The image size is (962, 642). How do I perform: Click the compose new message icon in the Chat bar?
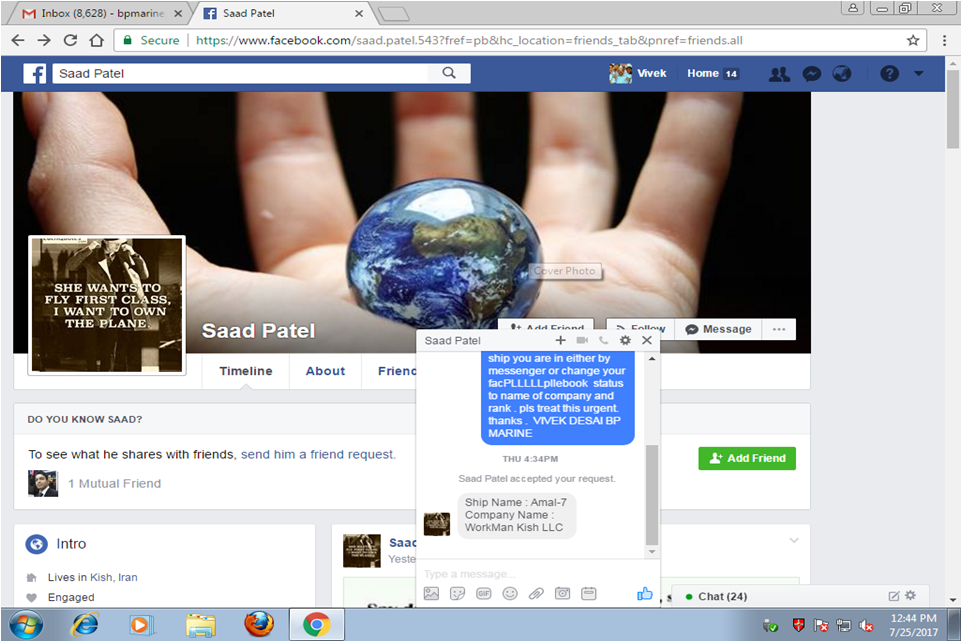coord(894,596)
